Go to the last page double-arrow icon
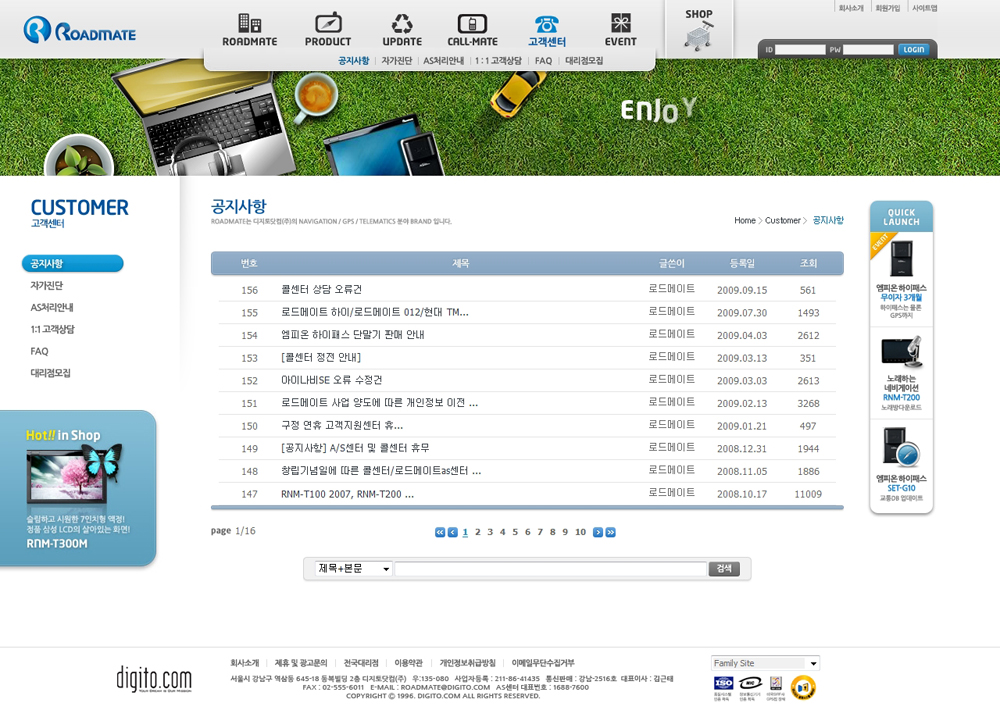The height and width of the screenshot is (710, 1000). point(611,532)
